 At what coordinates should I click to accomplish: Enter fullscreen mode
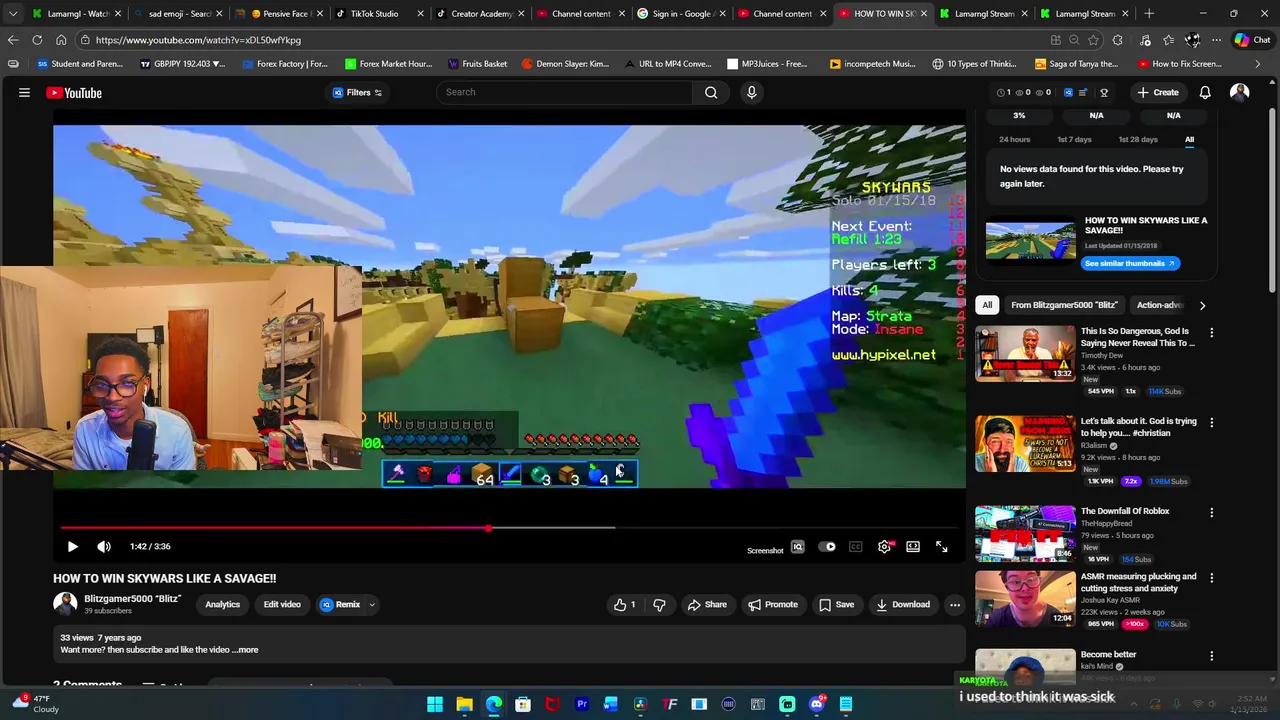tap(941, 546)
